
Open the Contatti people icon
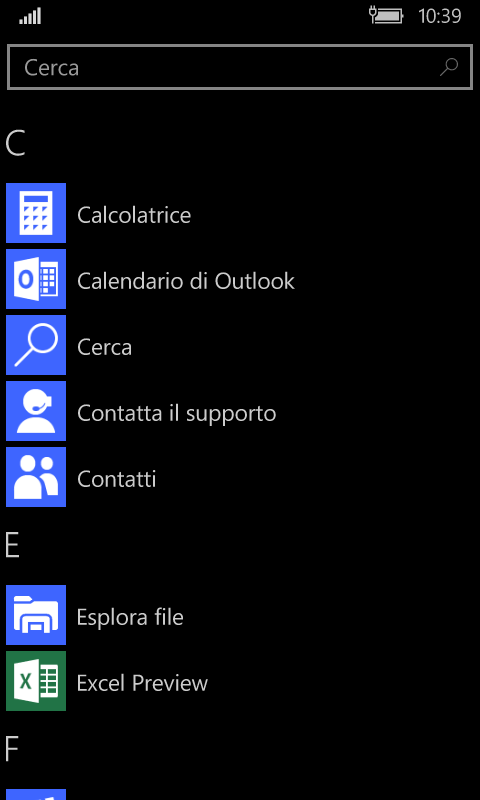click(36, 477)
